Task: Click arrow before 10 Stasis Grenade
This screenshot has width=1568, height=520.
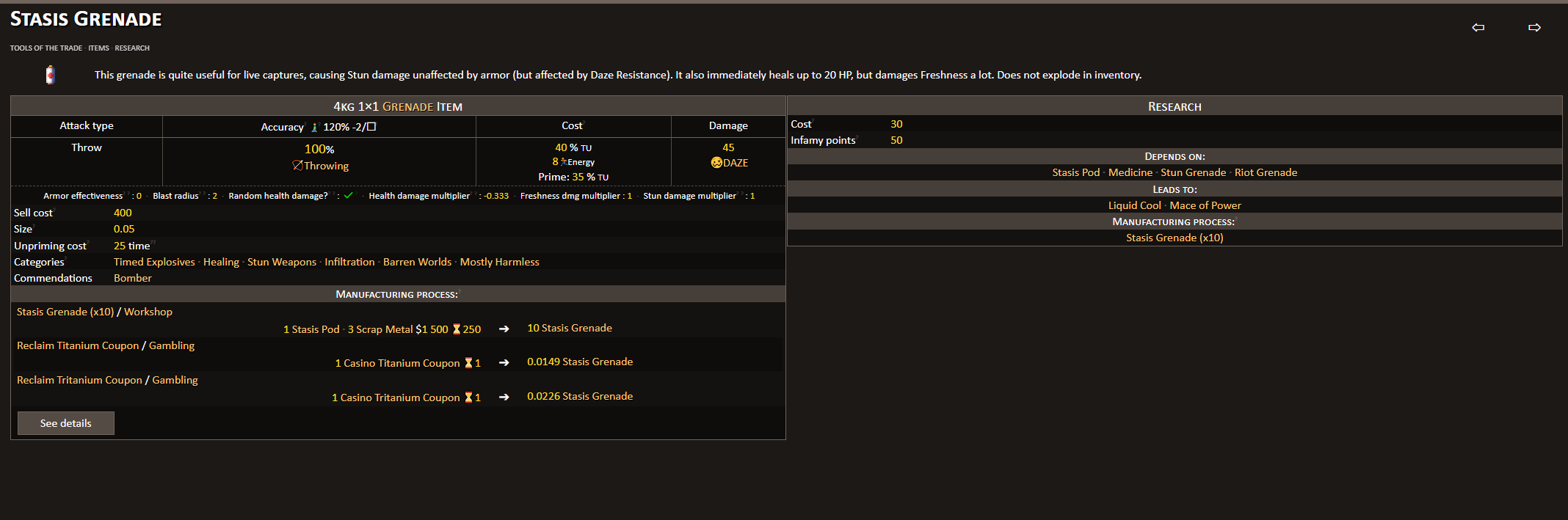Action: (x=504, y=329)
